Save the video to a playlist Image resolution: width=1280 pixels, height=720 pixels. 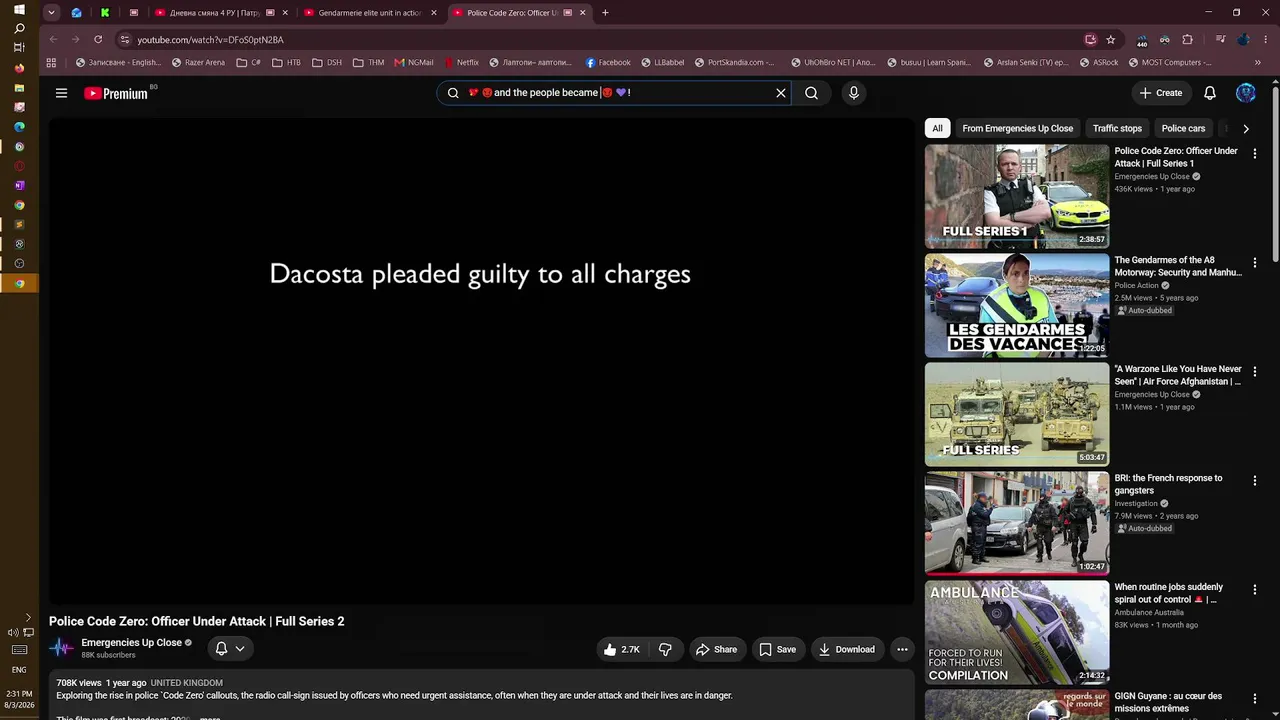(777, 649)
